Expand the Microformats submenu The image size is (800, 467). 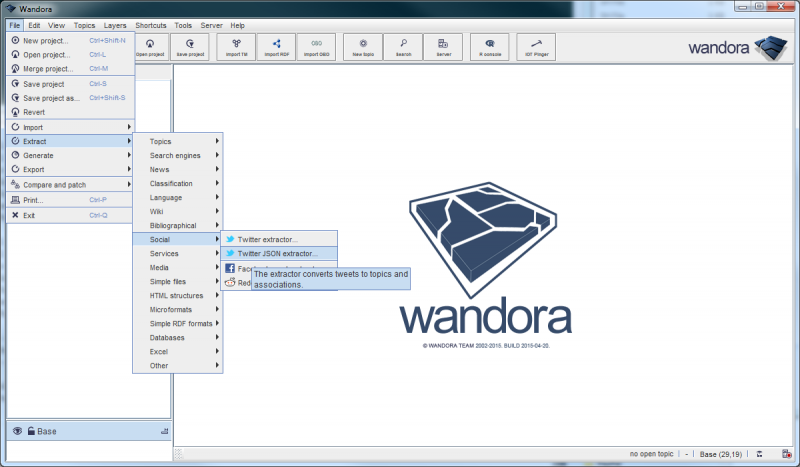(177, 309)
